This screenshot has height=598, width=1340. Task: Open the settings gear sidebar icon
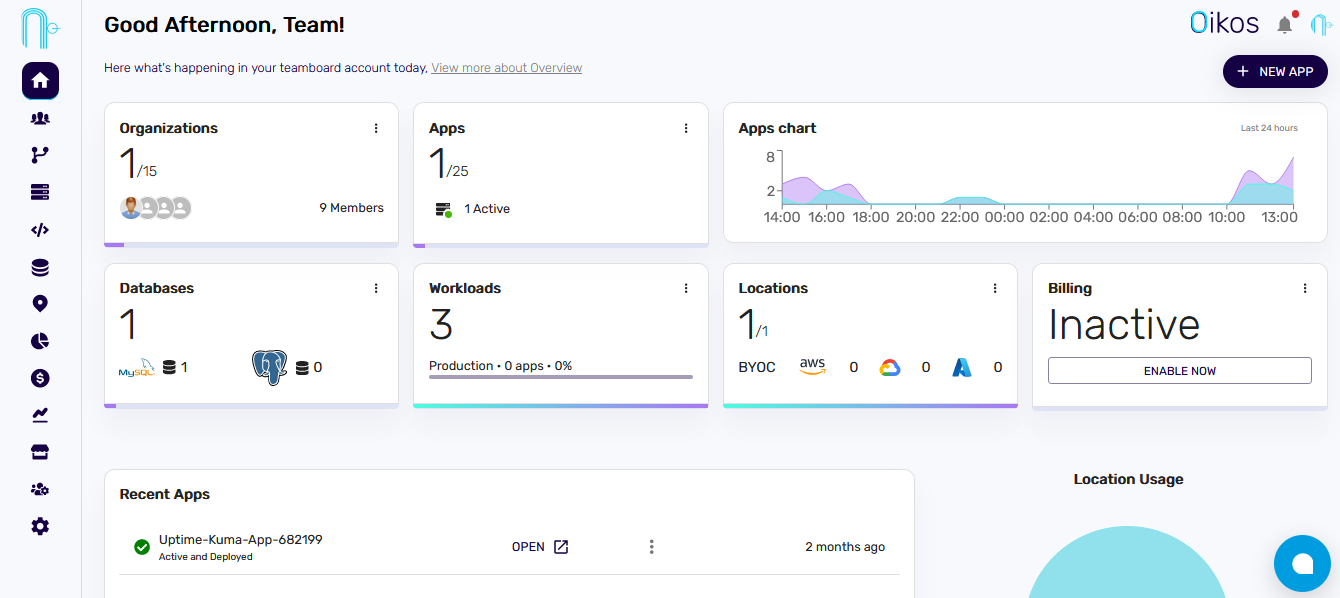(x=40, y=526)
